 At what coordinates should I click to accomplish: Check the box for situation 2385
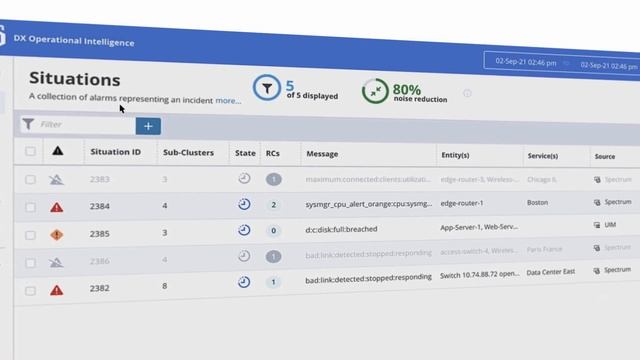click(30, 235)
